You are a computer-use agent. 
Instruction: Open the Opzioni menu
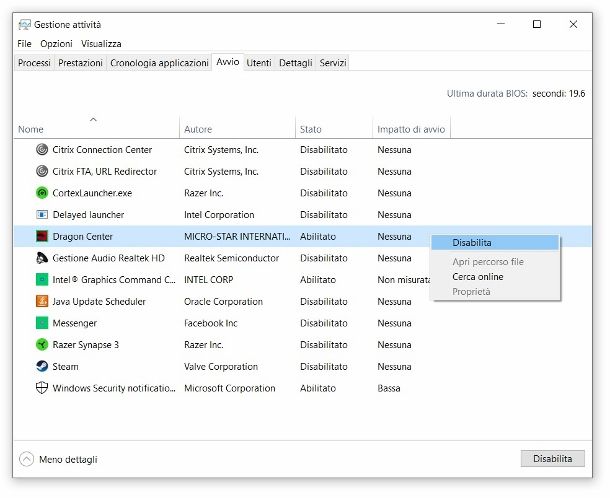click(56, 44)
